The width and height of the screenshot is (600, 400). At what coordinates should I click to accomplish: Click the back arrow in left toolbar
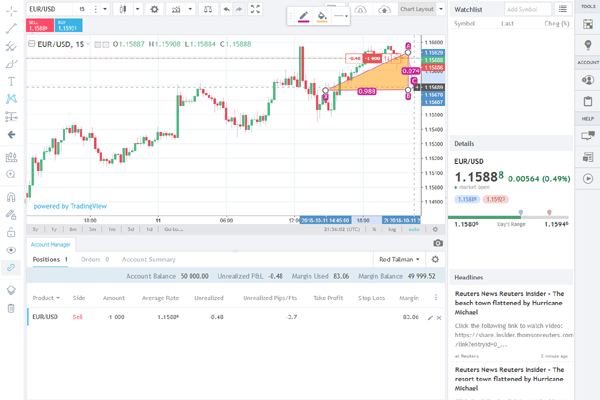click(x=11, y=135)
